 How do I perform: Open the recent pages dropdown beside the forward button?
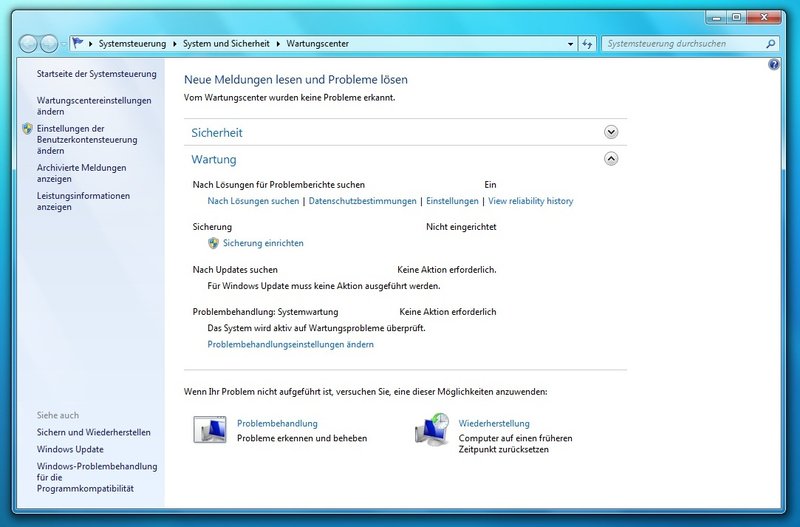[65, 44]
